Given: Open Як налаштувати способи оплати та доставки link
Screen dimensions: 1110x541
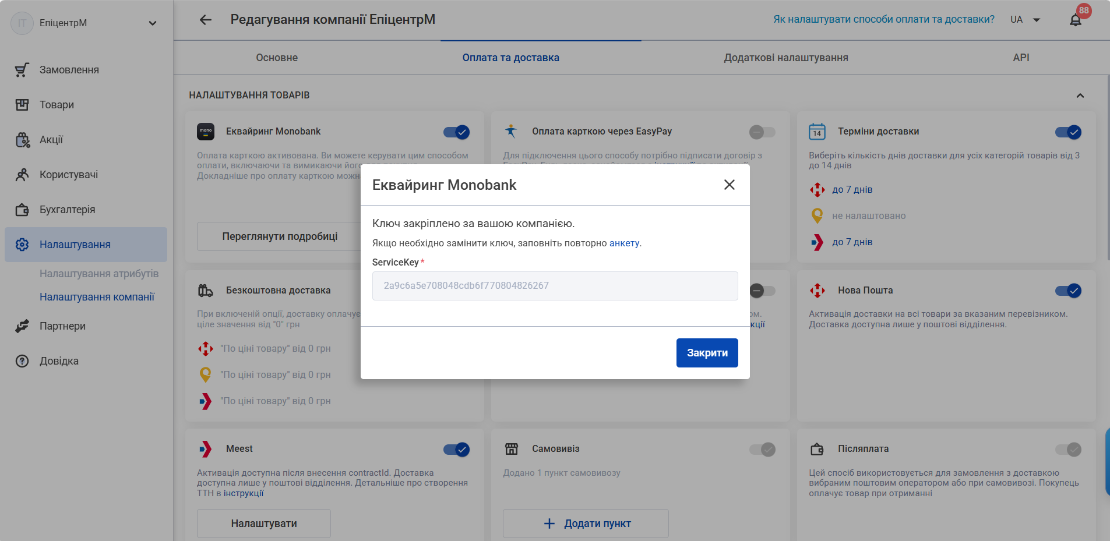Looking at the screenshot, I should point(884,20).
